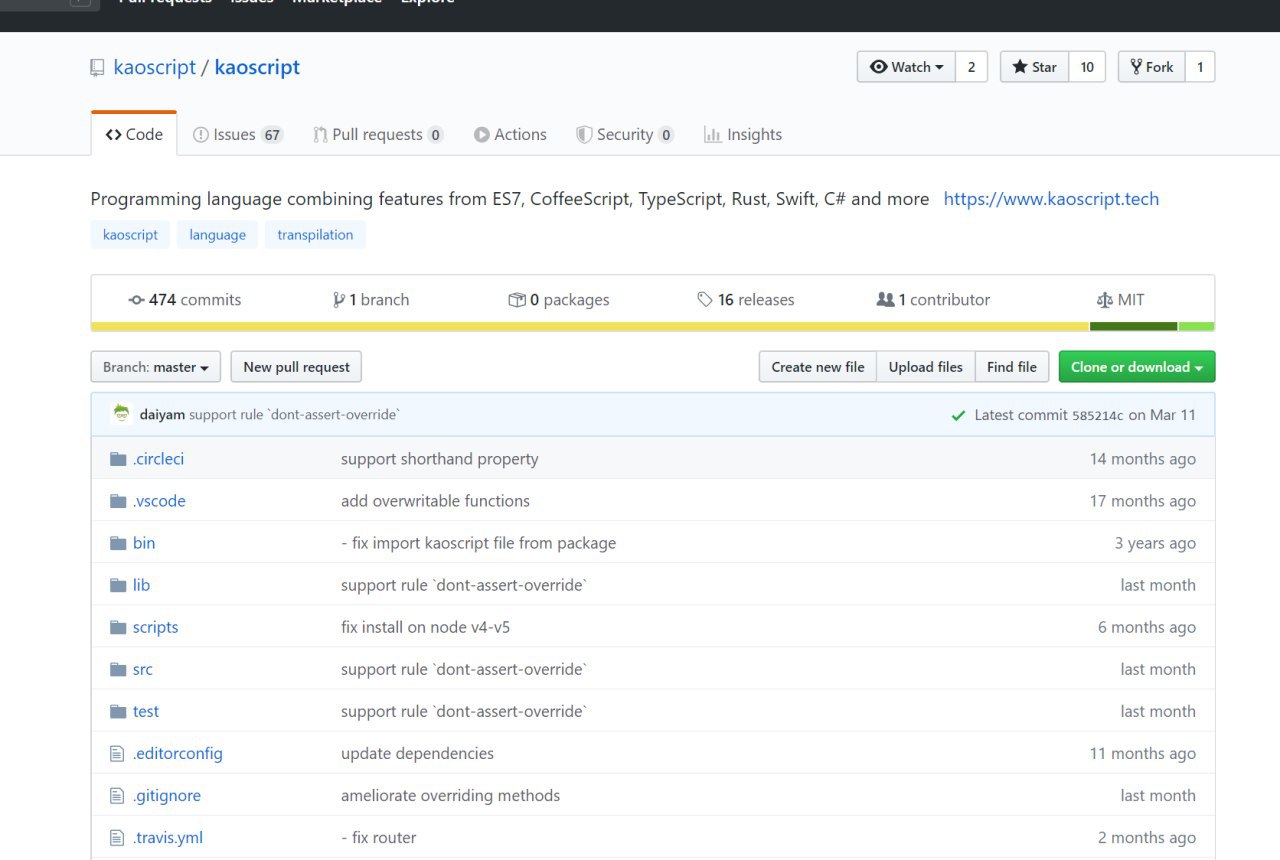Open the scripts folder name
The width and height of the screenshot is (1280, 860).
click(x=155, y=627)
